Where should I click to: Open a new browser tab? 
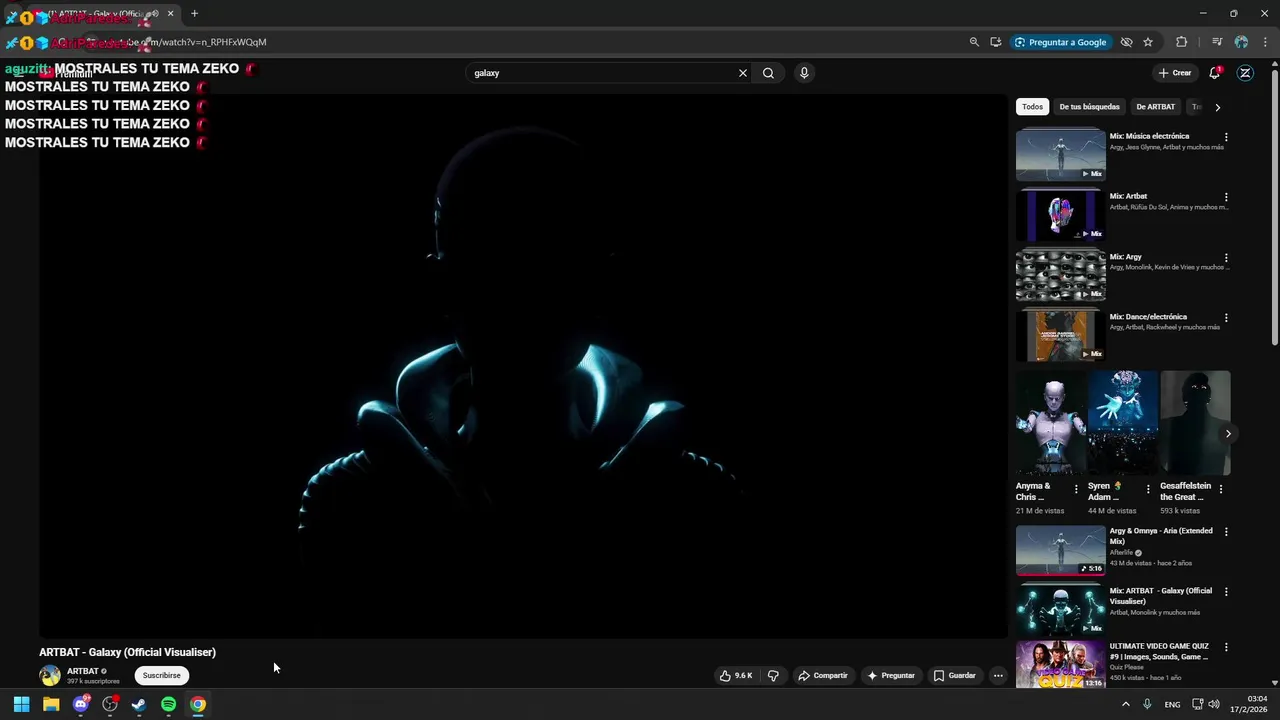[x=194, y=14]
